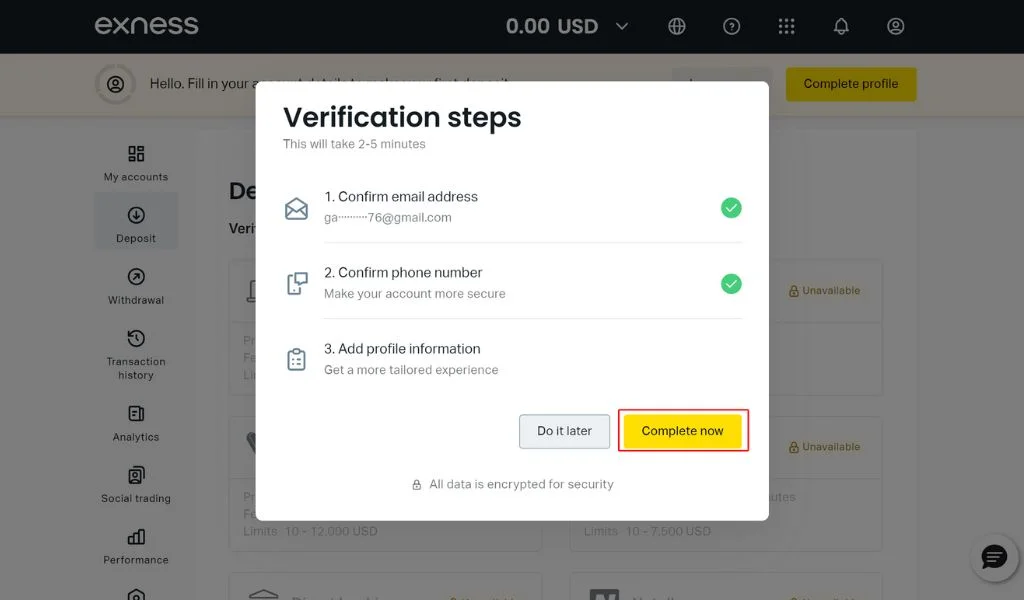Open the help question mark icon

(x=732, y=27)
